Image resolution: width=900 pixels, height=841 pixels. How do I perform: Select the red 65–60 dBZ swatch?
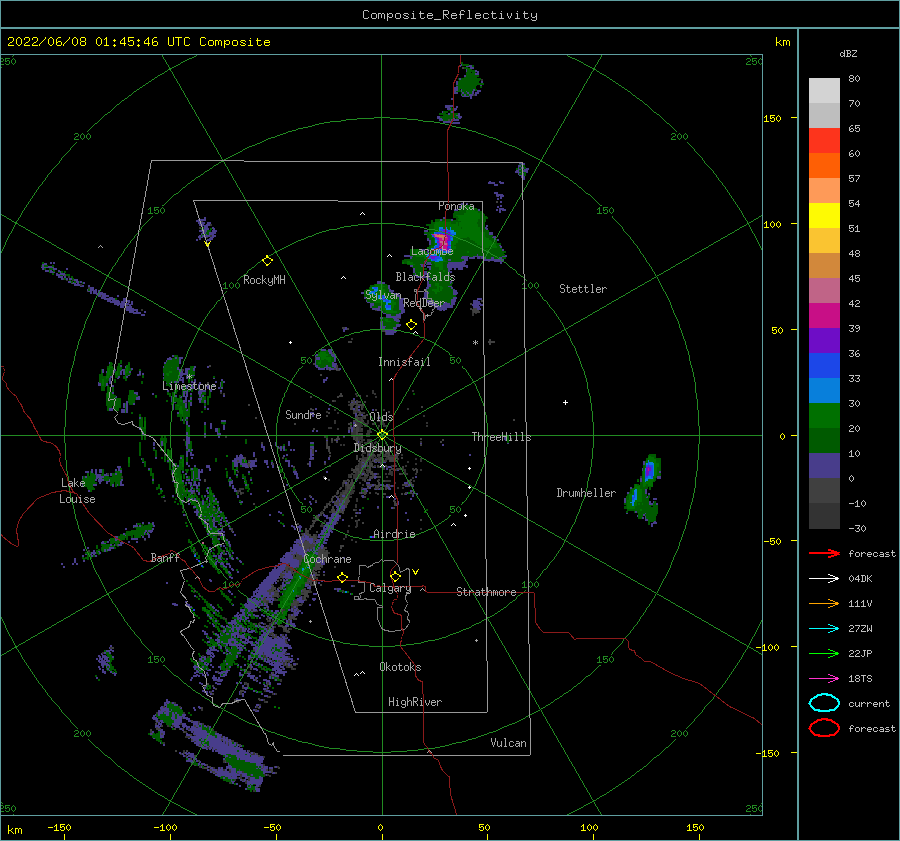pos(824,141)
